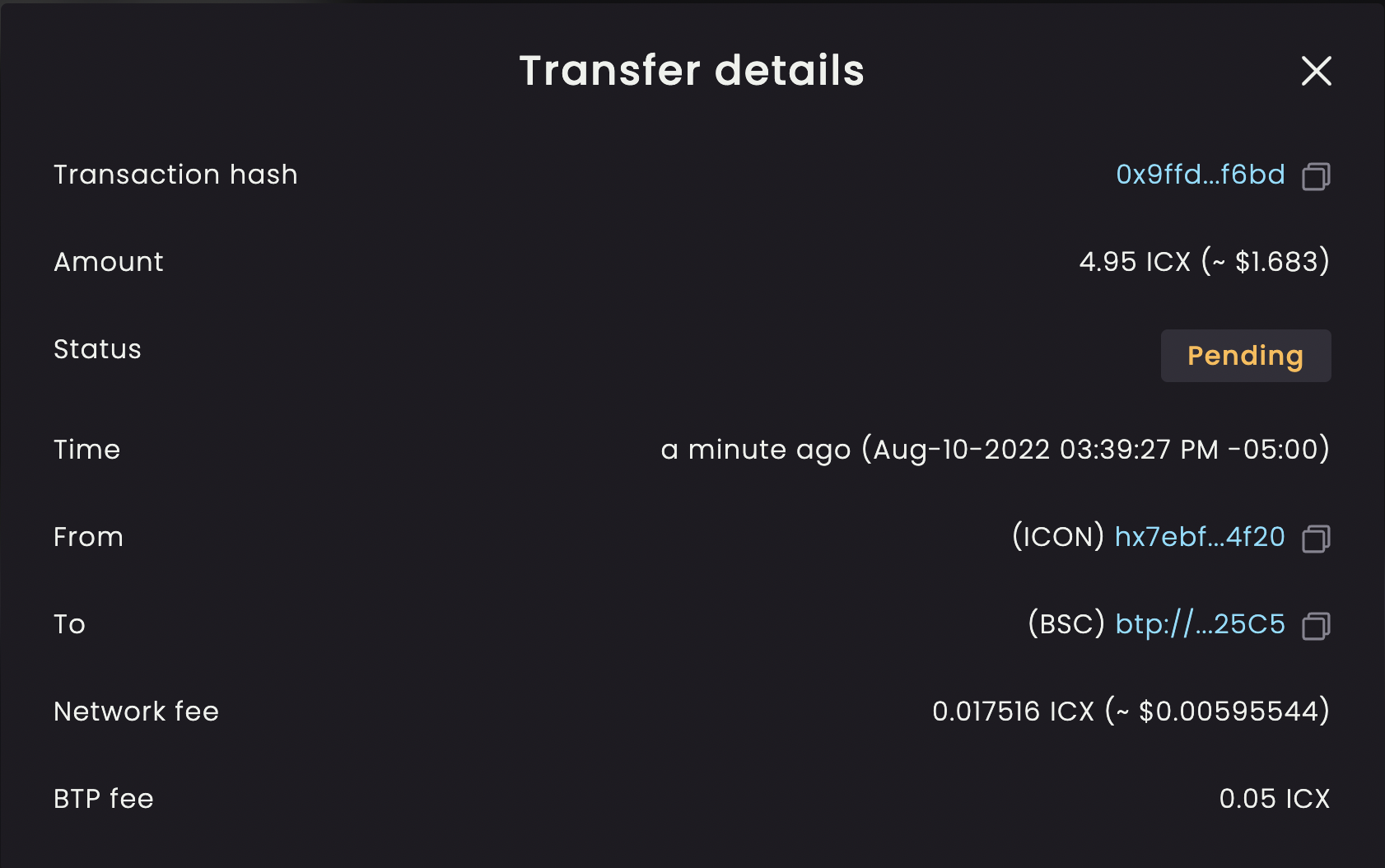Click the X icon to dismiss Transfer details
1385x868 pixels.
click(x=1316, y=72)
